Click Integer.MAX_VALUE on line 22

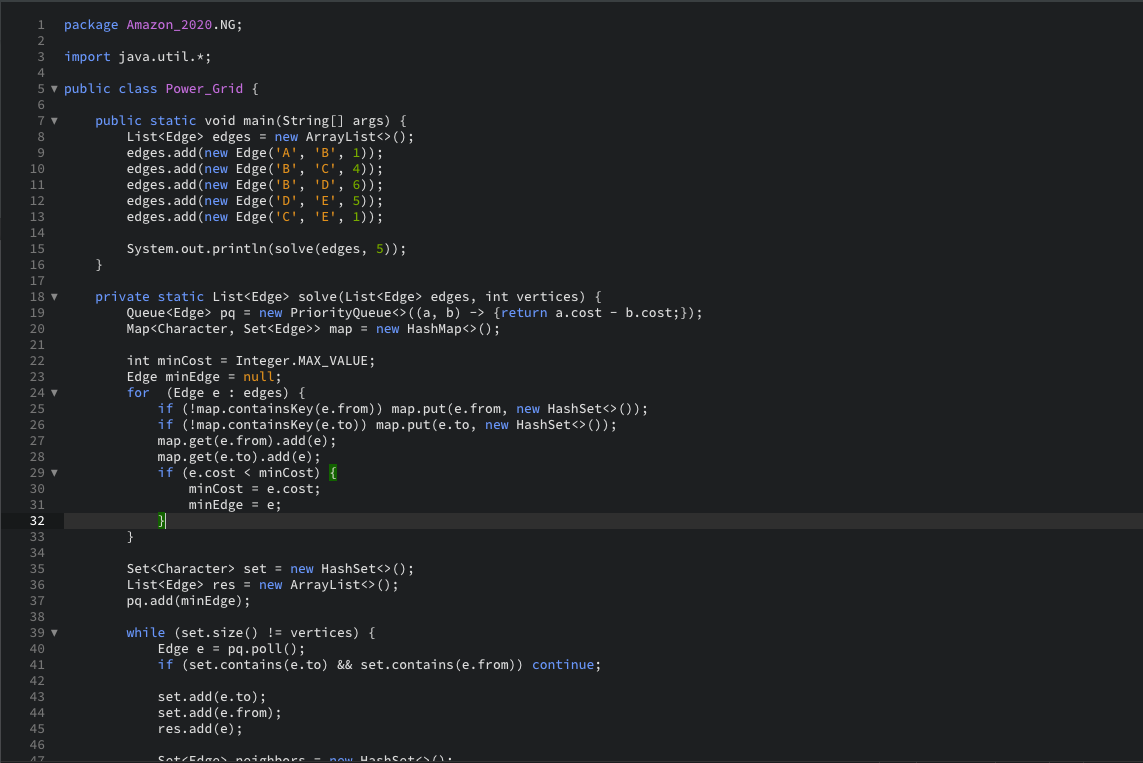click(x=302, y=361)
